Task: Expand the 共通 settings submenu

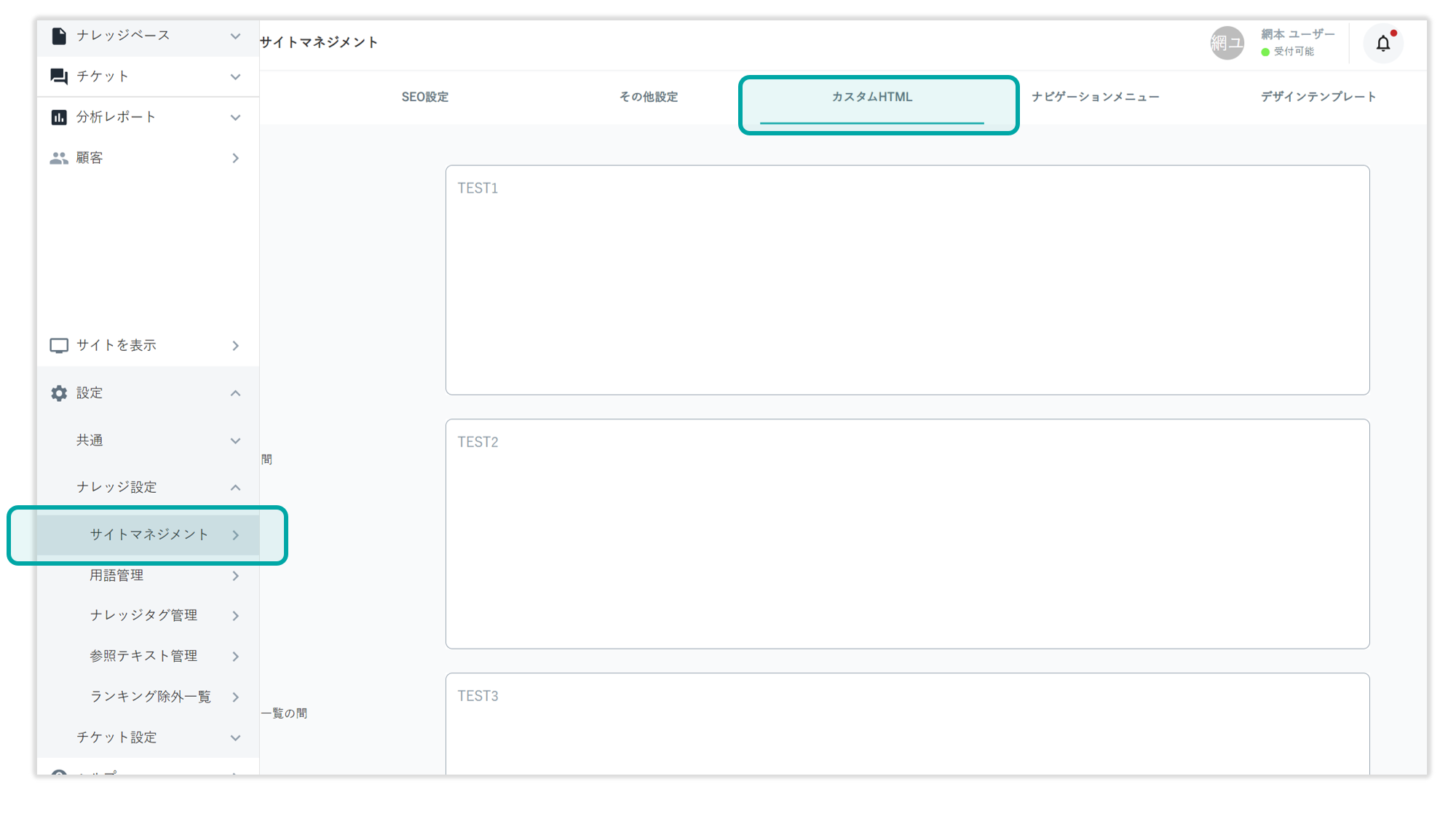Action: coord(235,440)
